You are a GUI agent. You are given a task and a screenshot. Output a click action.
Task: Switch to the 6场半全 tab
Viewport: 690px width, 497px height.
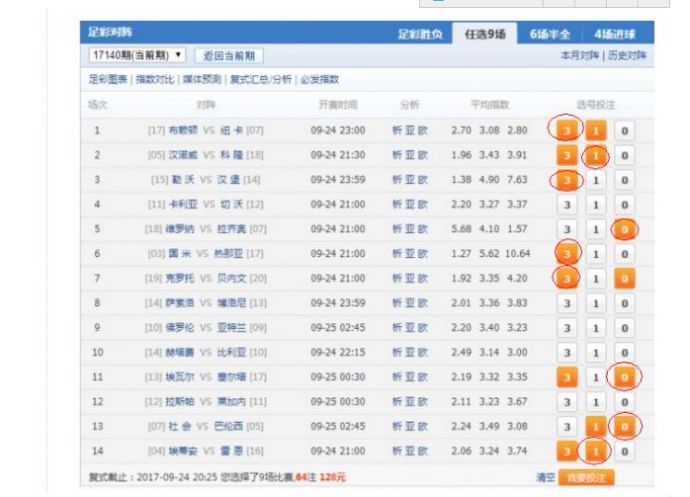pyautogui.click(x=551, y=34)
